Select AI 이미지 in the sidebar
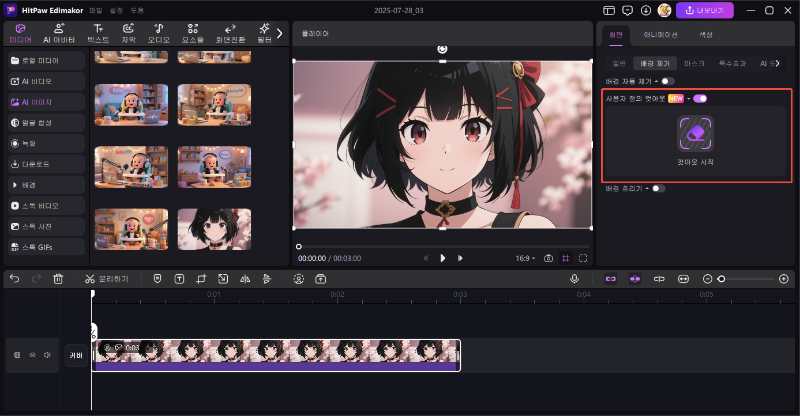 (x=46, y=102)
